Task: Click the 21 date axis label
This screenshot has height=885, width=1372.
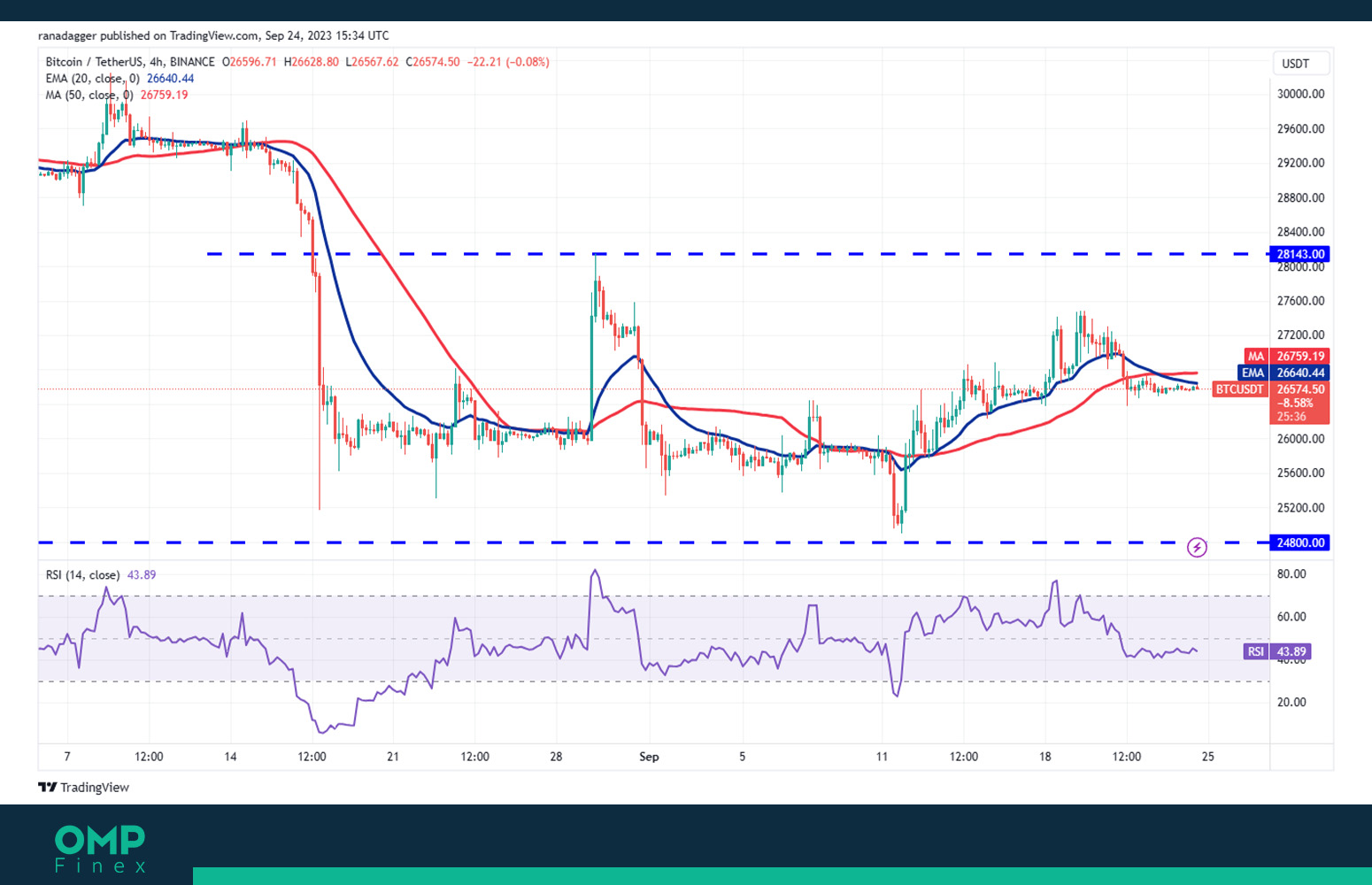Action: [393, 757]
